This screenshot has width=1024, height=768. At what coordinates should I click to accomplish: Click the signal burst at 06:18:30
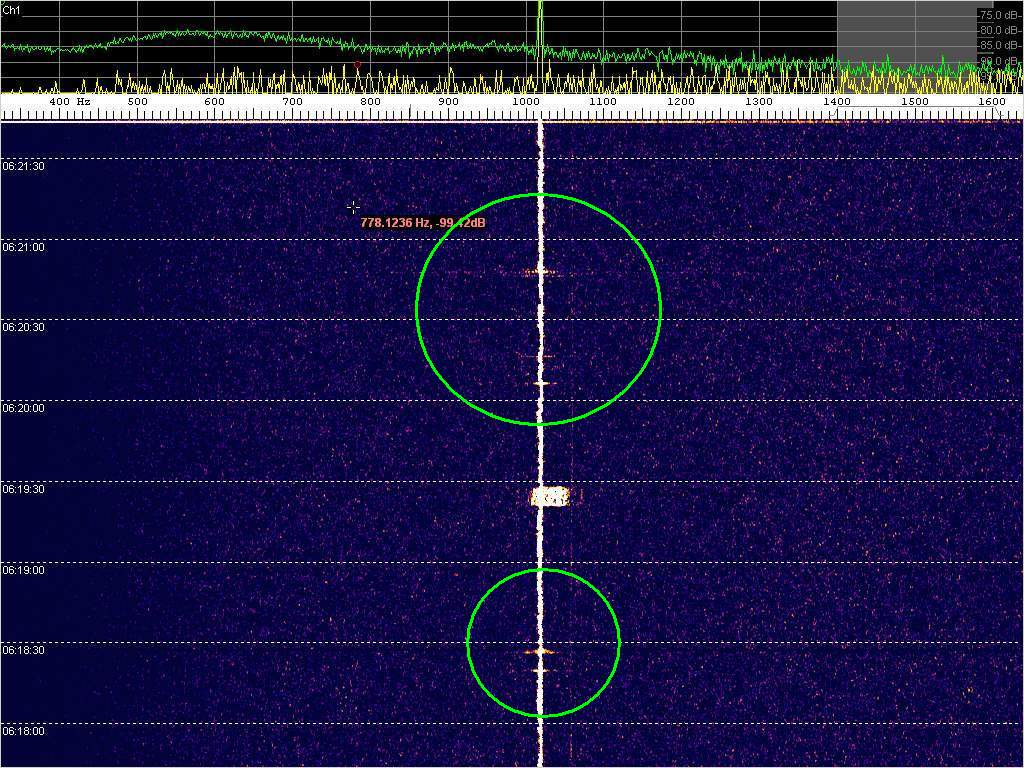coord(540,651)
